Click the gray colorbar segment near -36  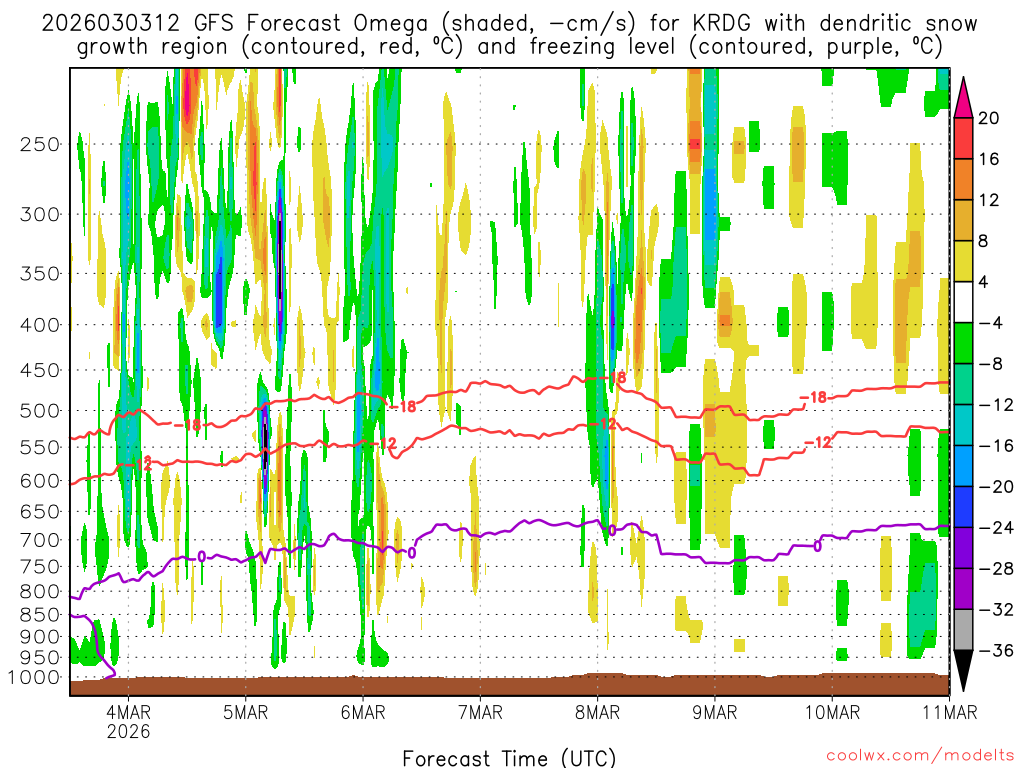point(963,630)
